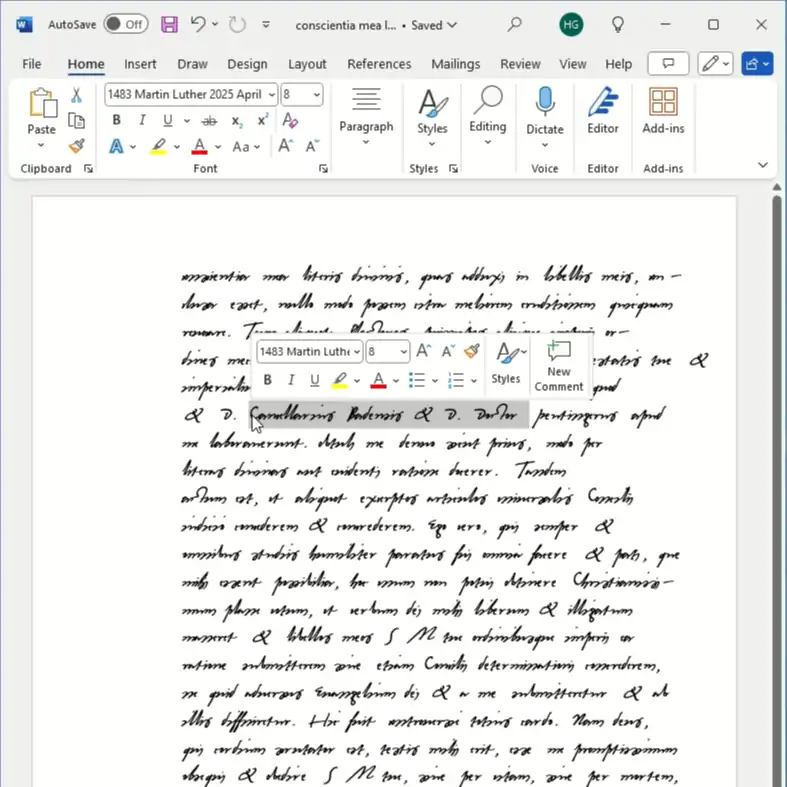Click New Comment in mini toolbar

559,365
